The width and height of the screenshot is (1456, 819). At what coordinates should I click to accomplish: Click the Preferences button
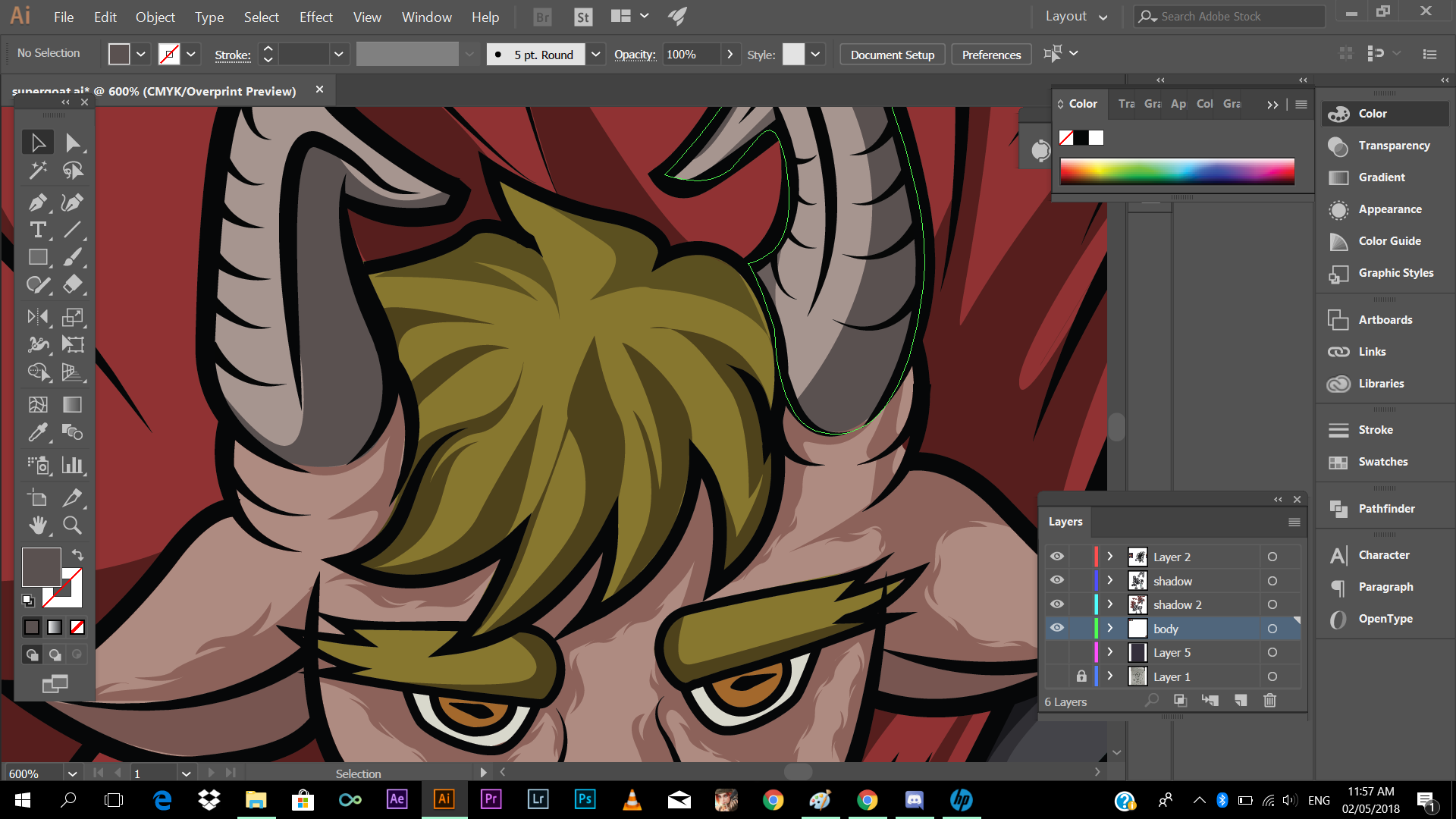pyautogui.click(x=991, y=55)
